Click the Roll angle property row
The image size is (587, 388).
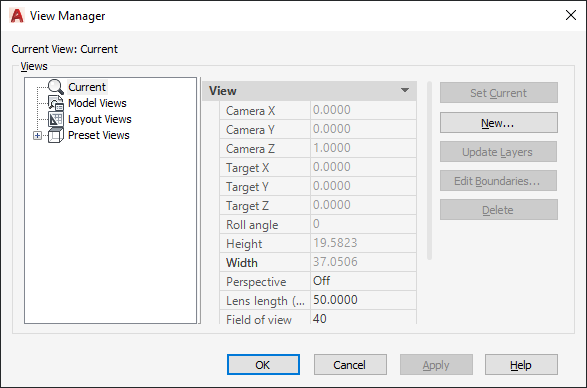[x=318, y=224]
